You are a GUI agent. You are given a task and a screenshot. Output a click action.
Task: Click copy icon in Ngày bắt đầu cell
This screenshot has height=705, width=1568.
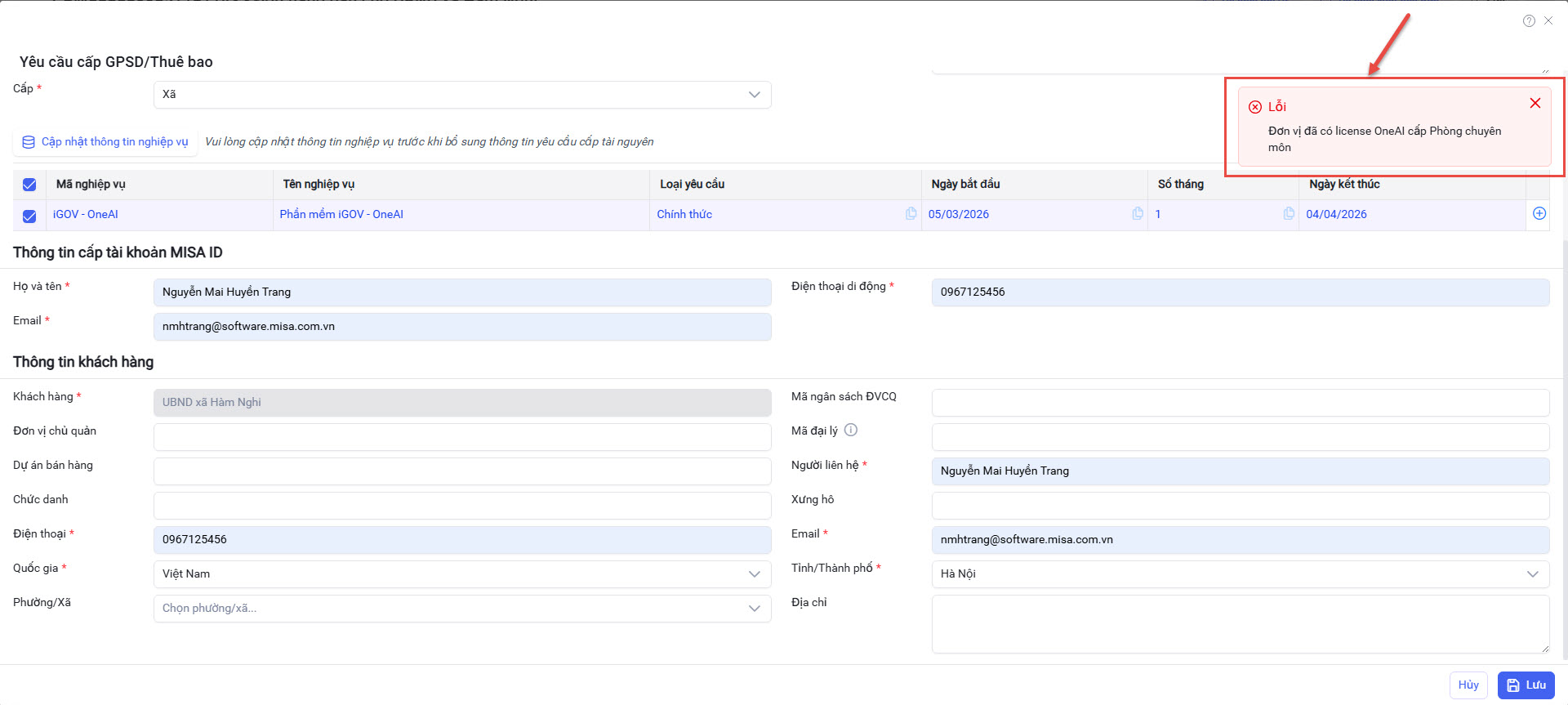pyautogui.click(x=1137, y=213)
